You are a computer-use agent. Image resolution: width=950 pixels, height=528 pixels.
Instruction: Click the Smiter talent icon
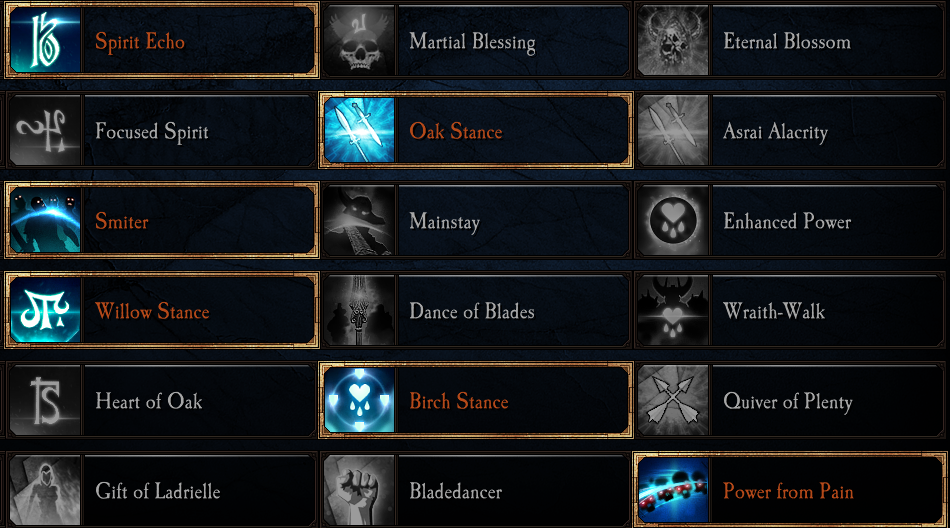tap(45, 221)
